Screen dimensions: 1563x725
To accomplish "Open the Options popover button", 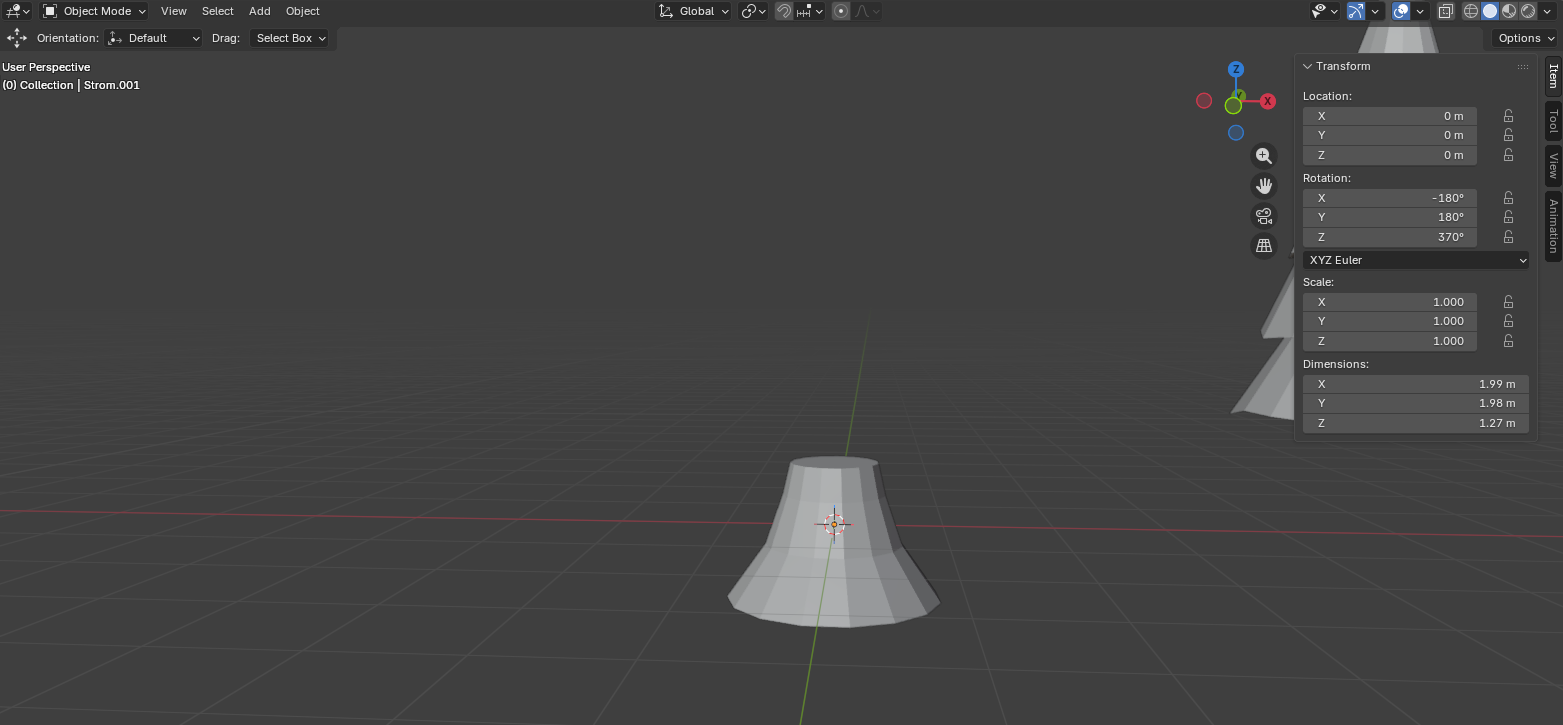I will point(1525,38).
